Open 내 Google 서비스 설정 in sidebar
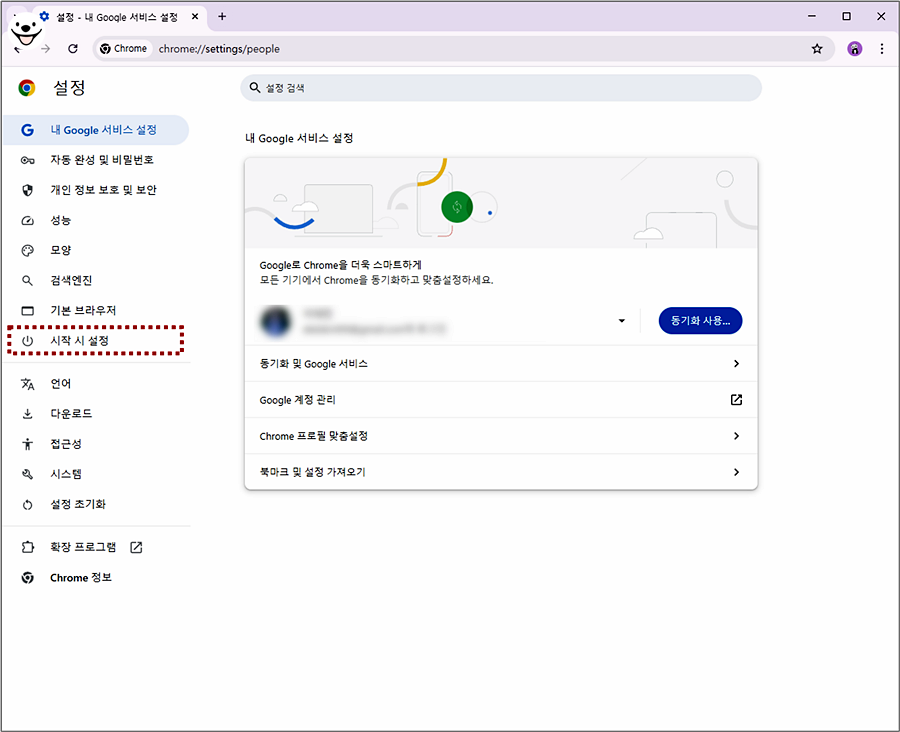Image resolution: width=900 pixels, height=732 pixels. tap(96, 130)
